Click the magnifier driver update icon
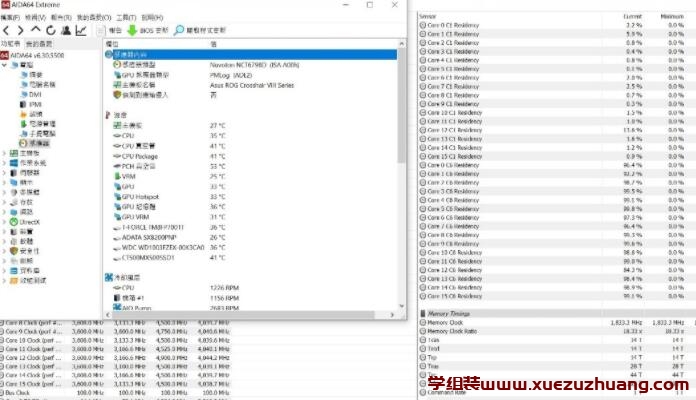Screen dimensions: 696x400 point(179,31)
